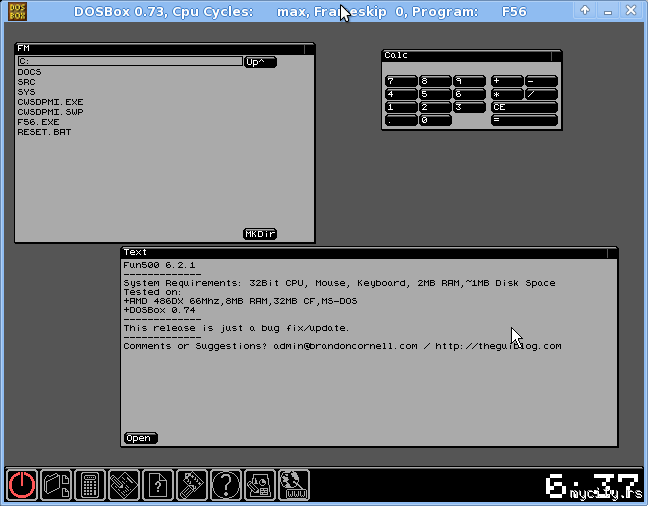This screenshot has height=506, width=648.
Task: Click the 1 key in Calc
Action: 401,107
